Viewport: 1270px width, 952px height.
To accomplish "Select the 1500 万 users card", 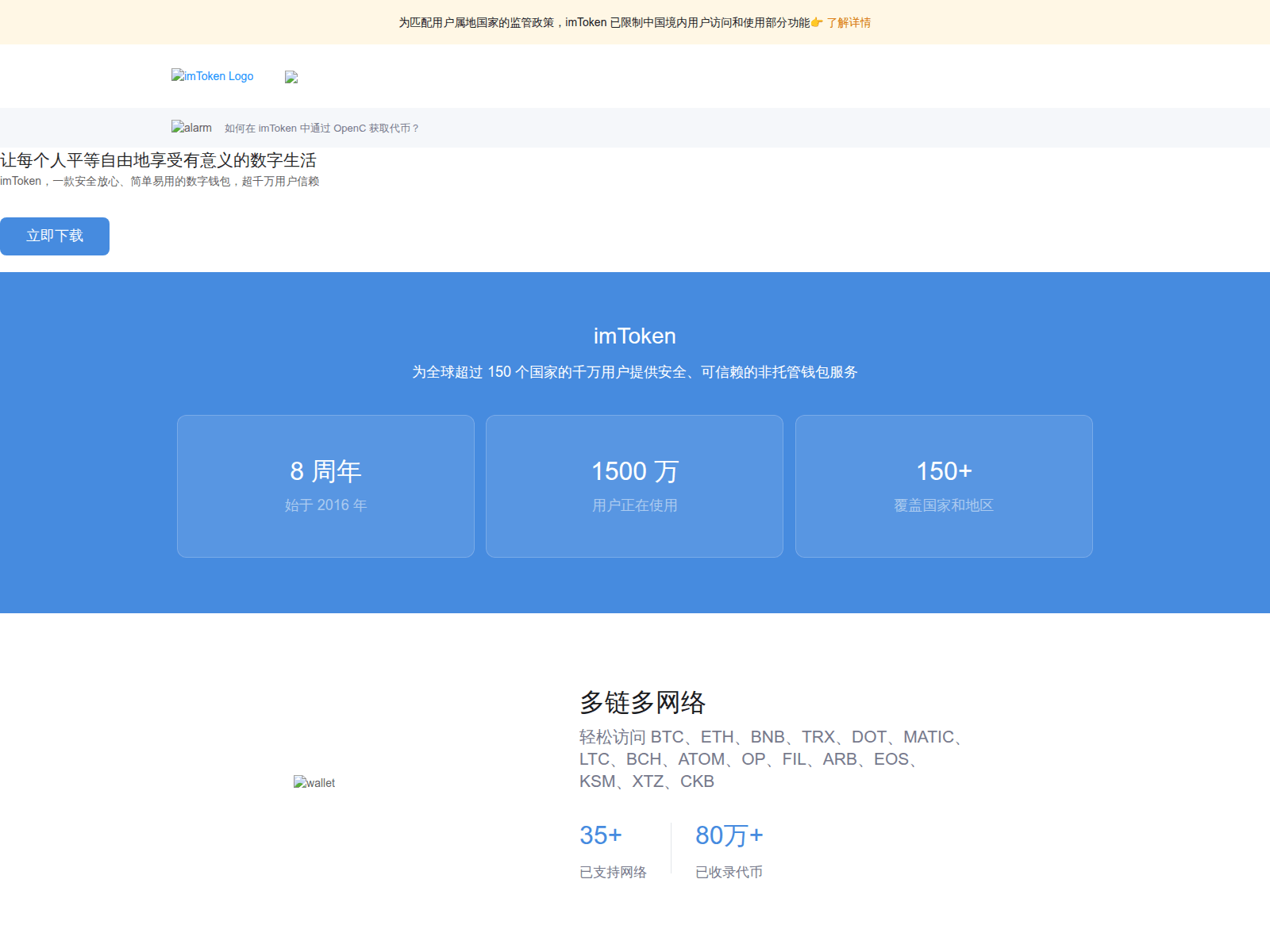I will (634, 486).
